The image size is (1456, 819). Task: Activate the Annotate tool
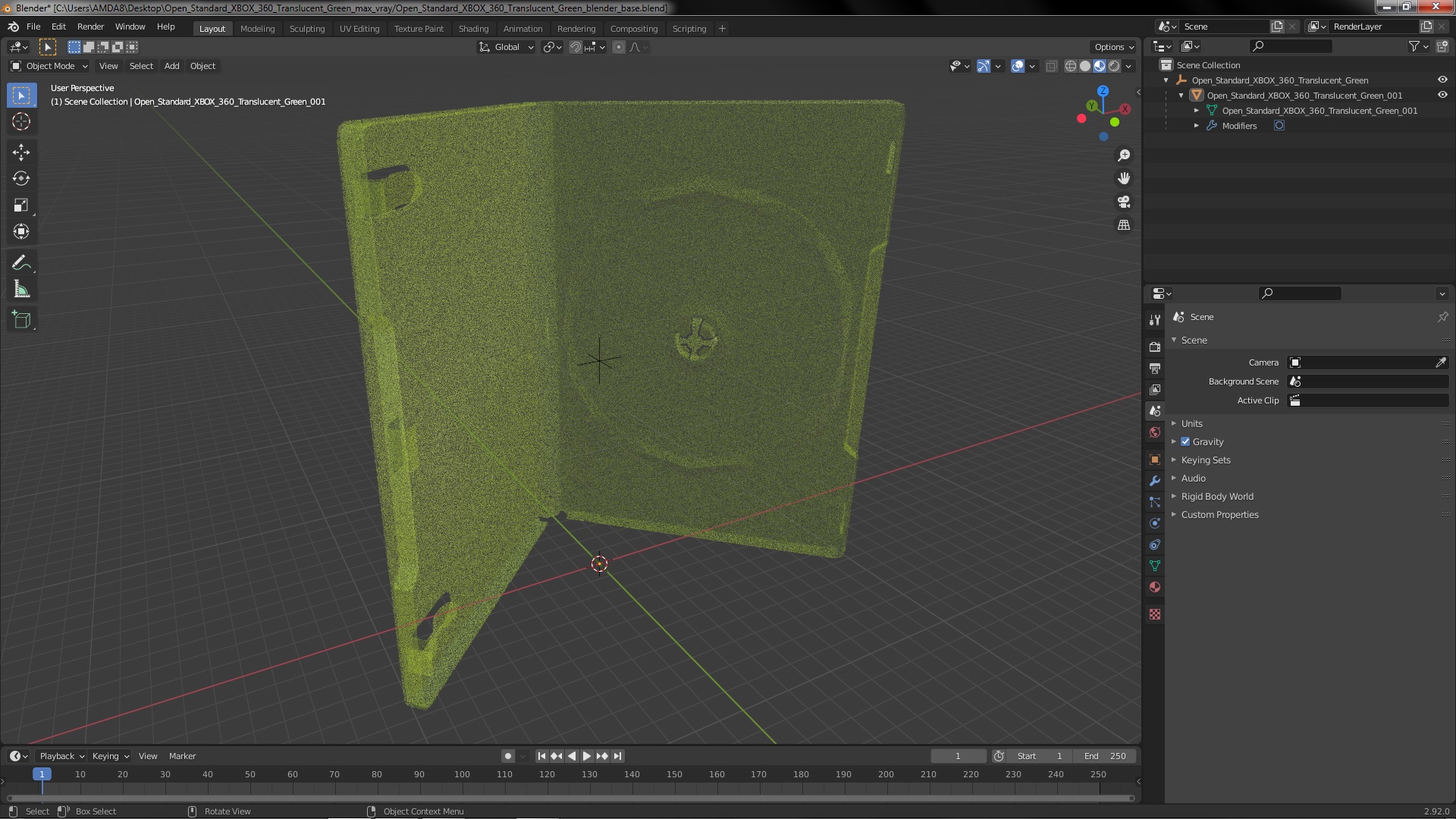click(x=20, y=263)
